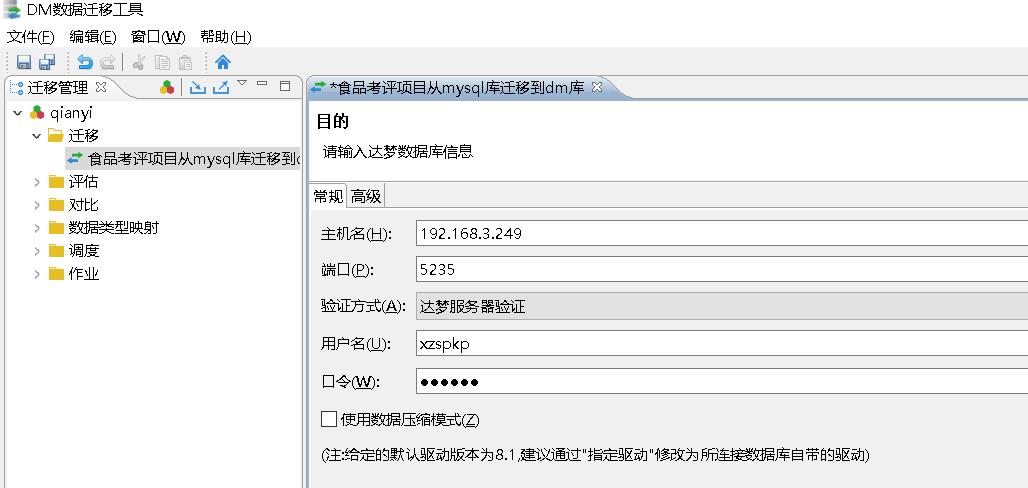Collapse the qianyi project node
This screenshot has height=488, width=1028.
click(18, 113)
